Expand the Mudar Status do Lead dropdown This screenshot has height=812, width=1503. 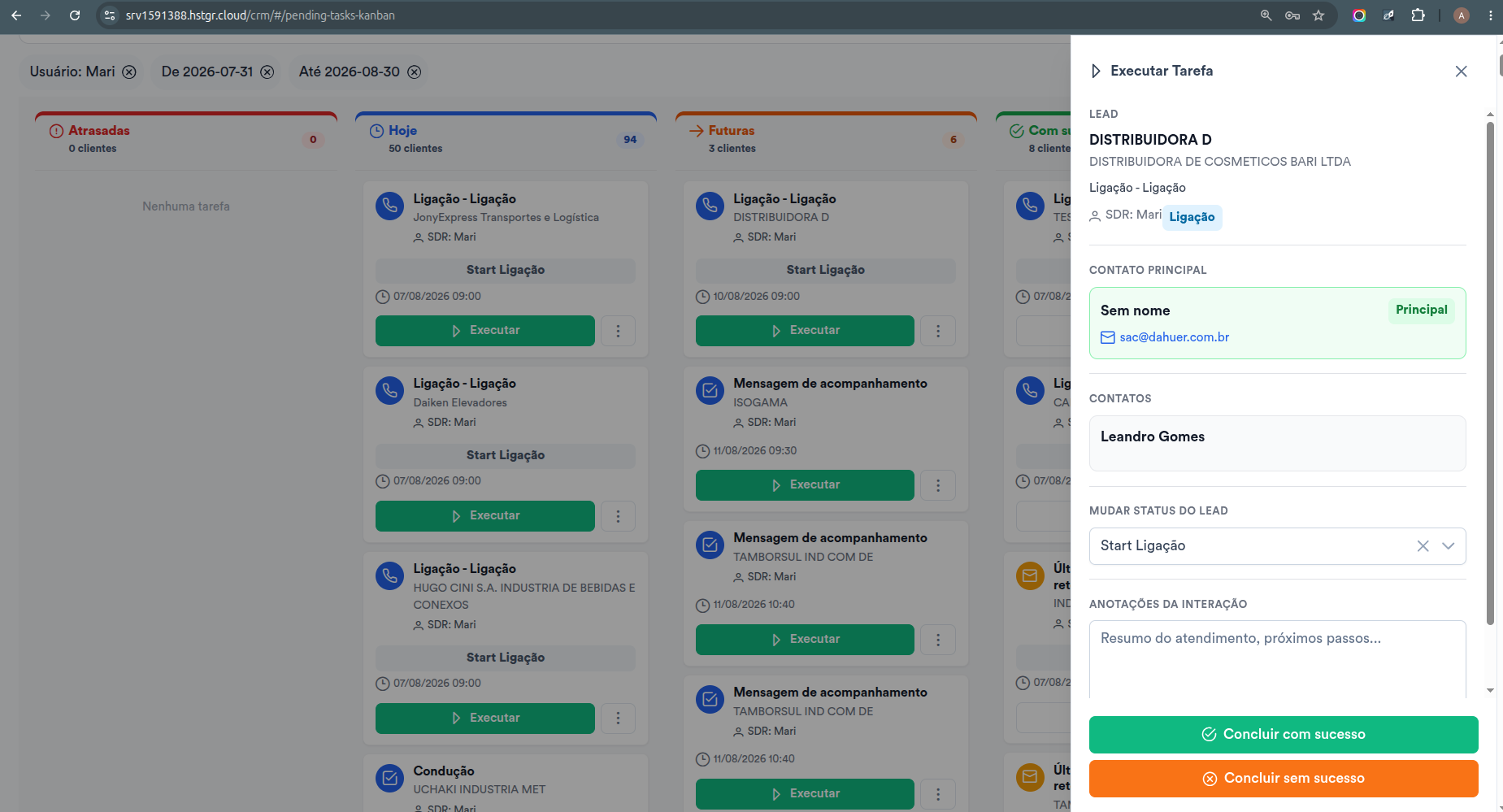(1449, 546)
